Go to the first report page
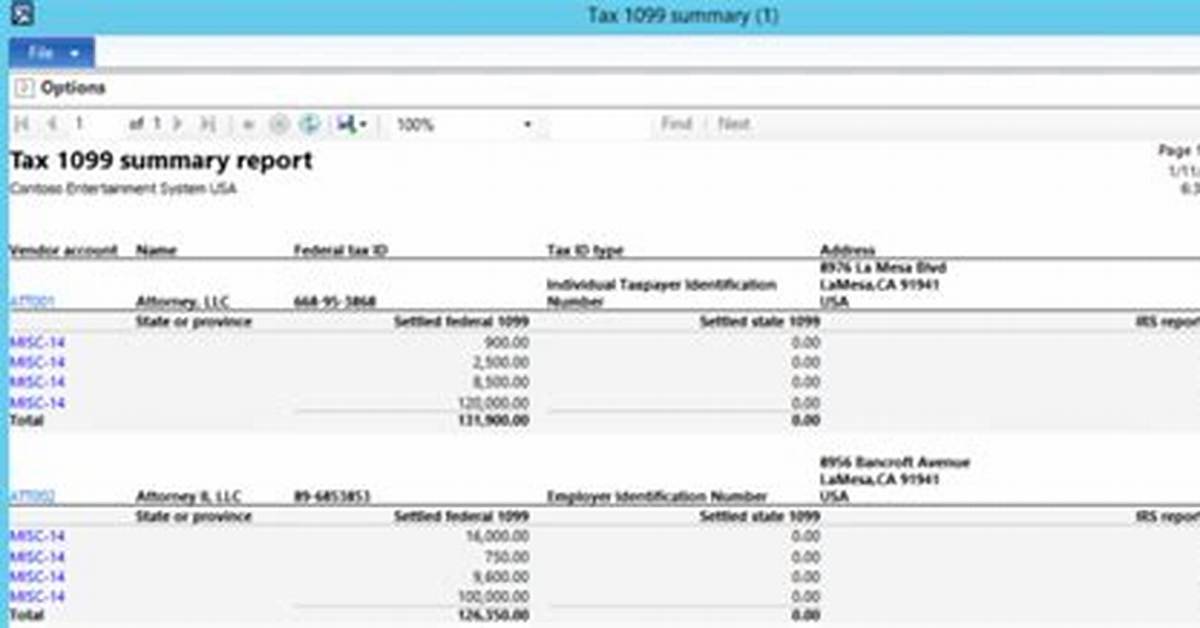This screenshot has height=628, width=1200. (23, 124)
